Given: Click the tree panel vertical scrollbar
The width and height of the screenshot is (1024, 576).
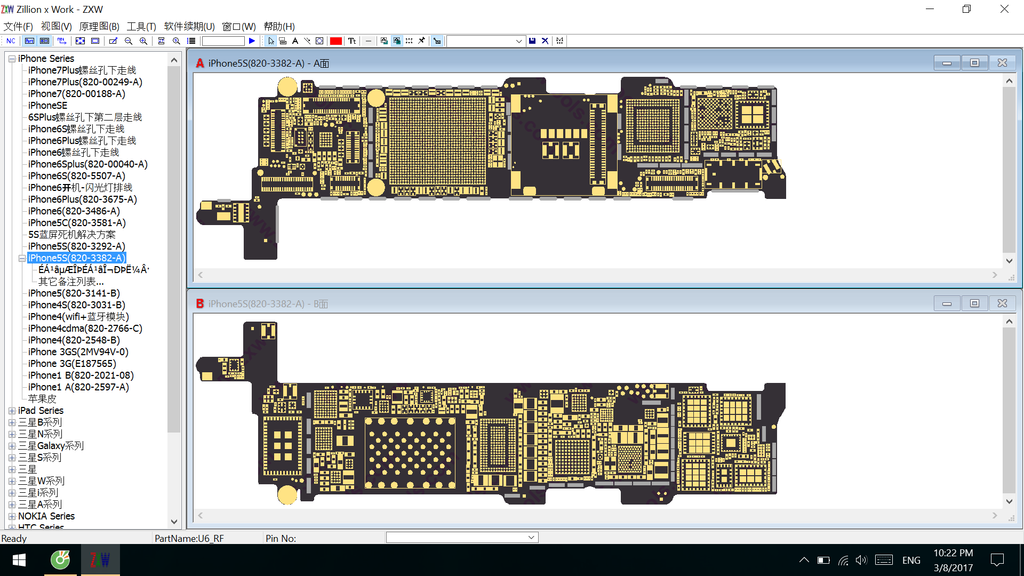Looking at the screenshot, I should (x=174, y=248).
